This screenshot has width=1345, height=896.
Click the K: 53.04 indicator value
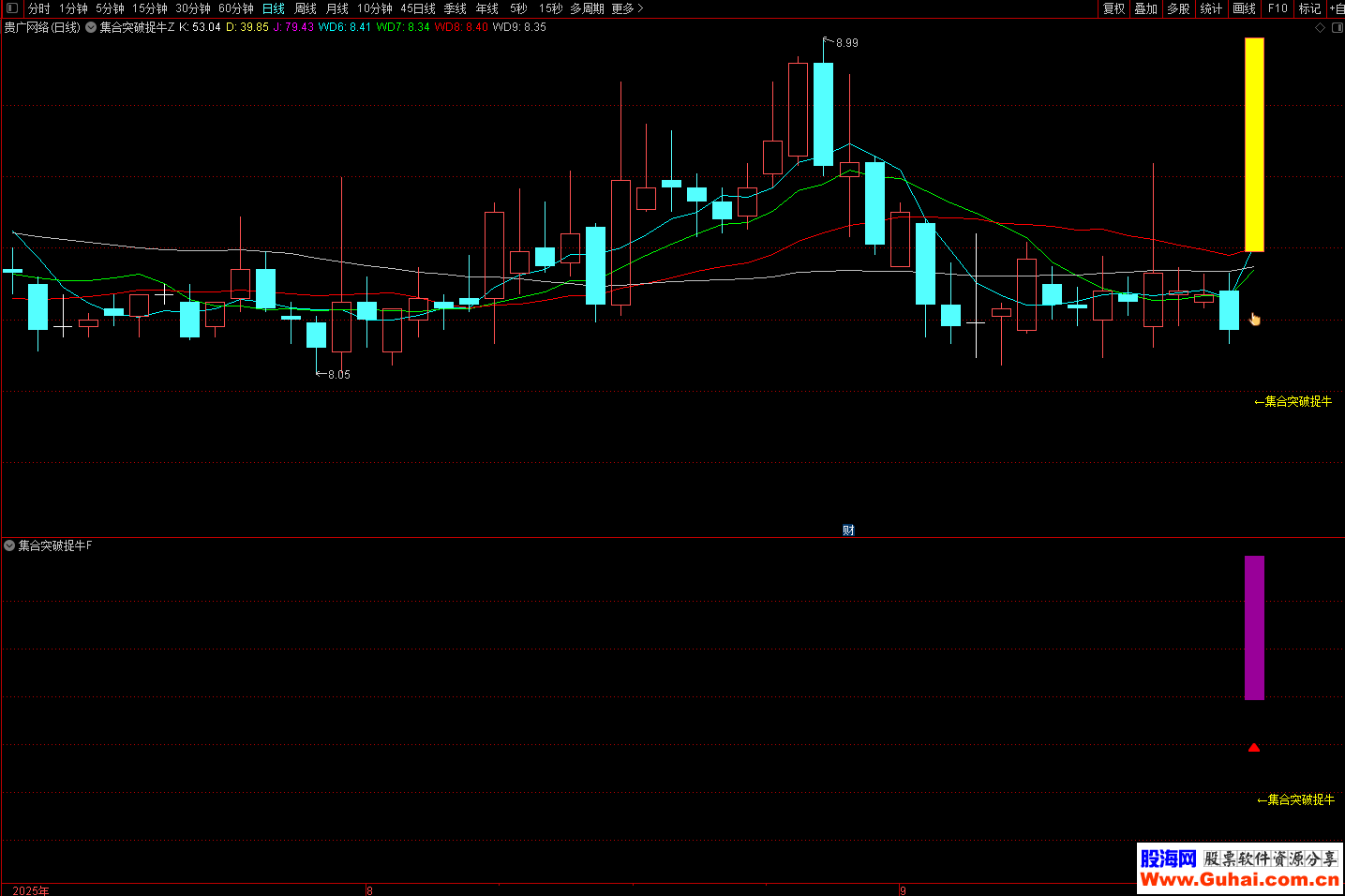pos(200,27)
